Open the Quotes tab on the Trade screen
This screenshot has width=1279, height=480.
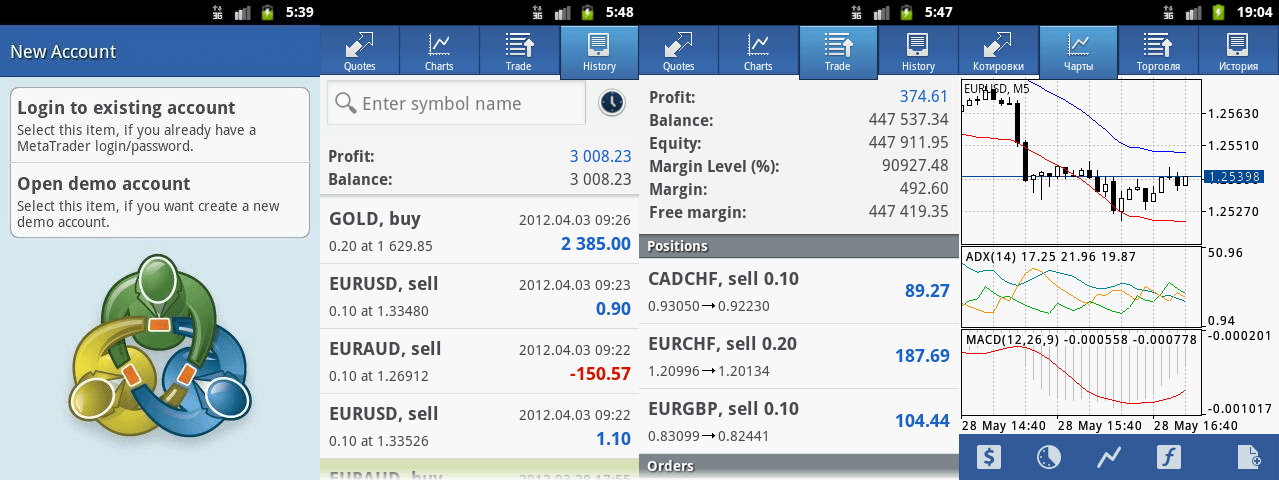click(679, 51)
